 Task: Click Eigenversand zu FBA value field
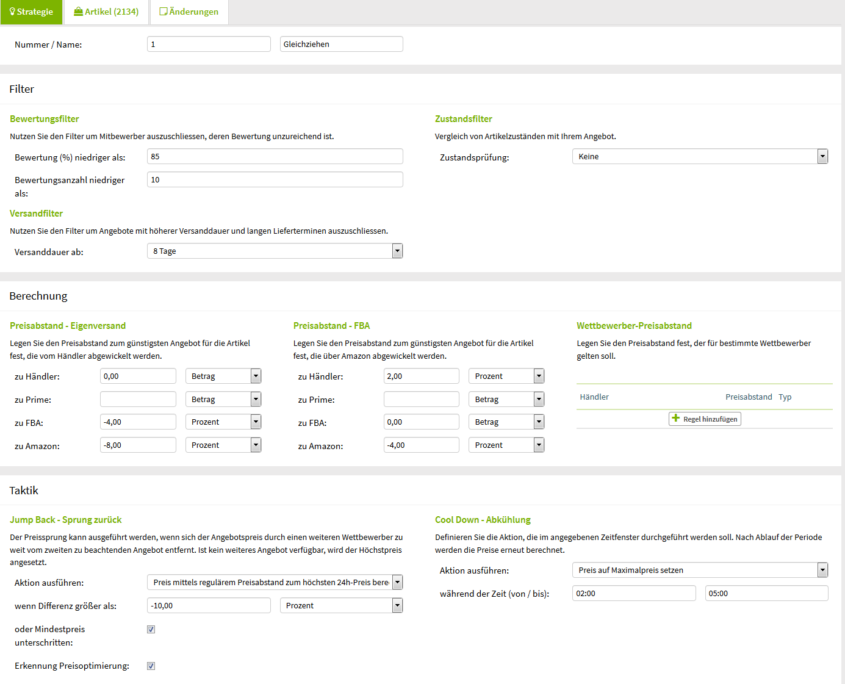tap(138, 422)
